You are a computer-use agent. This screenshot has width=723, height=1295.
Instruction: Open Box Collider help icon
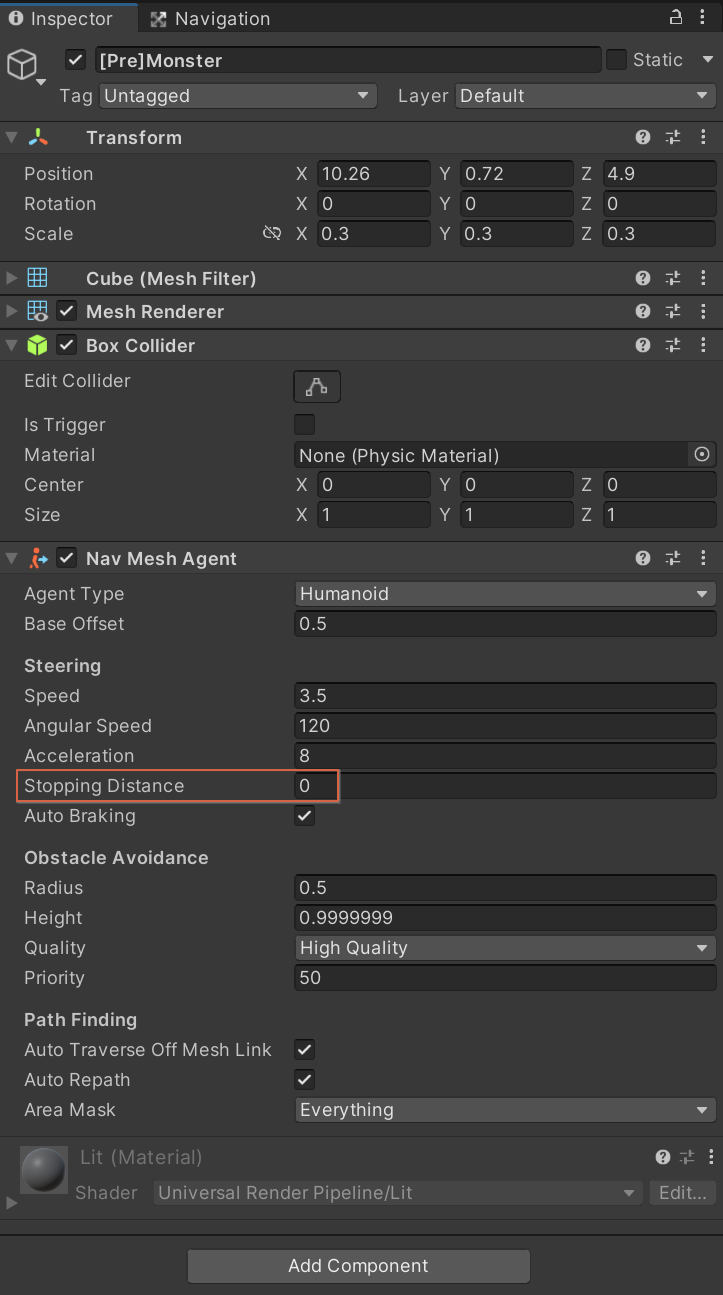(x=643, y=346)
